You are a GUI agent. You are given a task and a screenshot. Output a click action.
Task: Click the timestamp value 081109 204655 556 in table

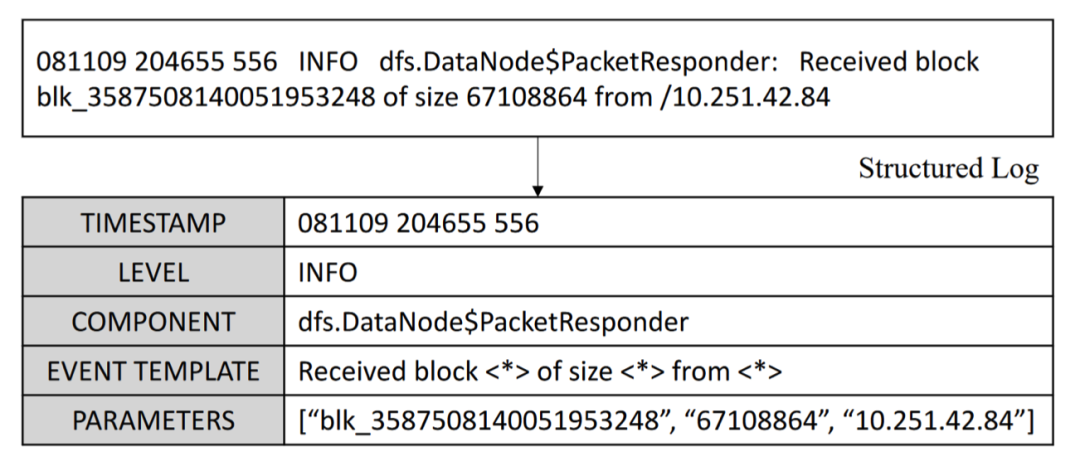(418, 223)
